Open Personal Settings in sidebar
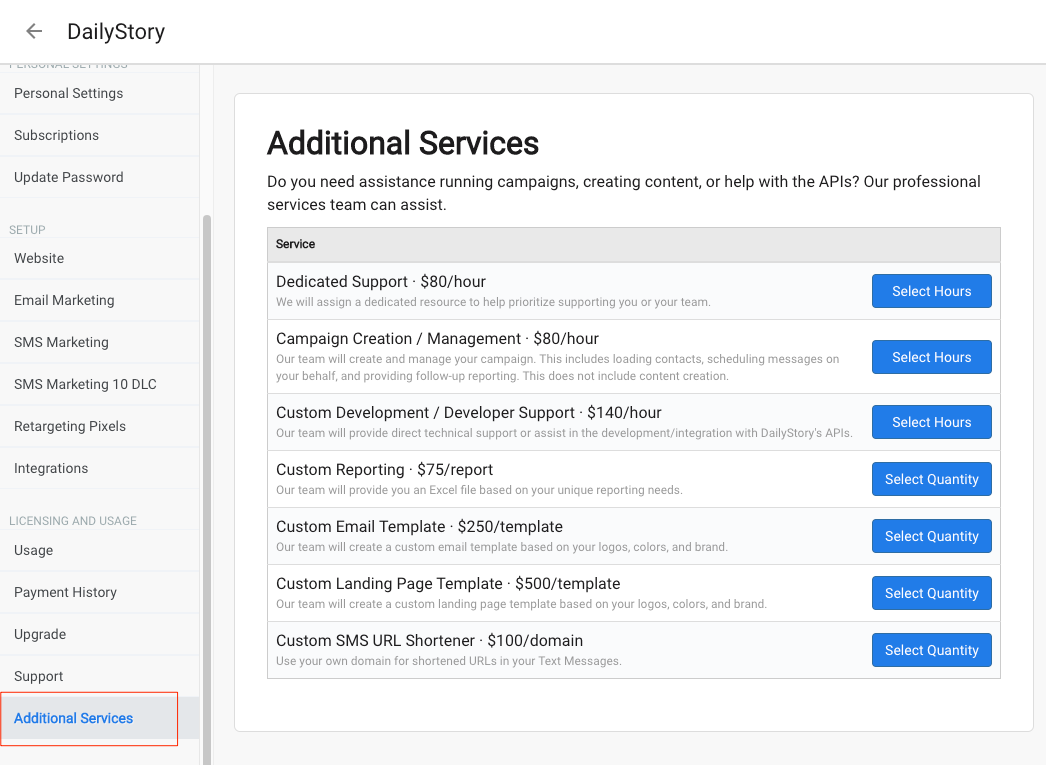The image size is (1046, 765). [x=68, y=93]
